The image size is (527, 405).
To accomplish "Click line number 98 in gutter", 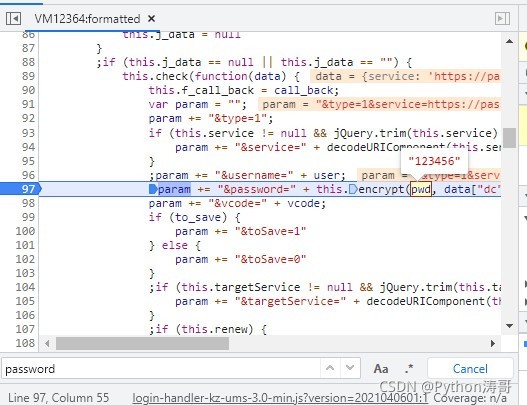I will (28, 203).
